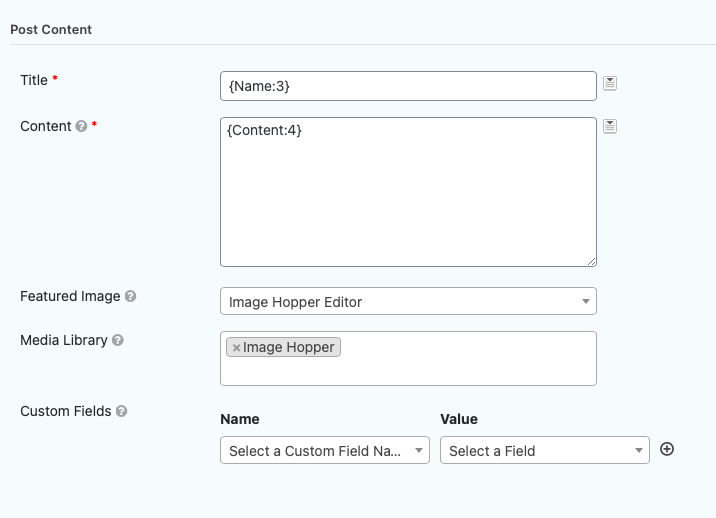Select the Image Hopper tag chip
The height and width of the screenshot is (518, 716).
point(290,347)
